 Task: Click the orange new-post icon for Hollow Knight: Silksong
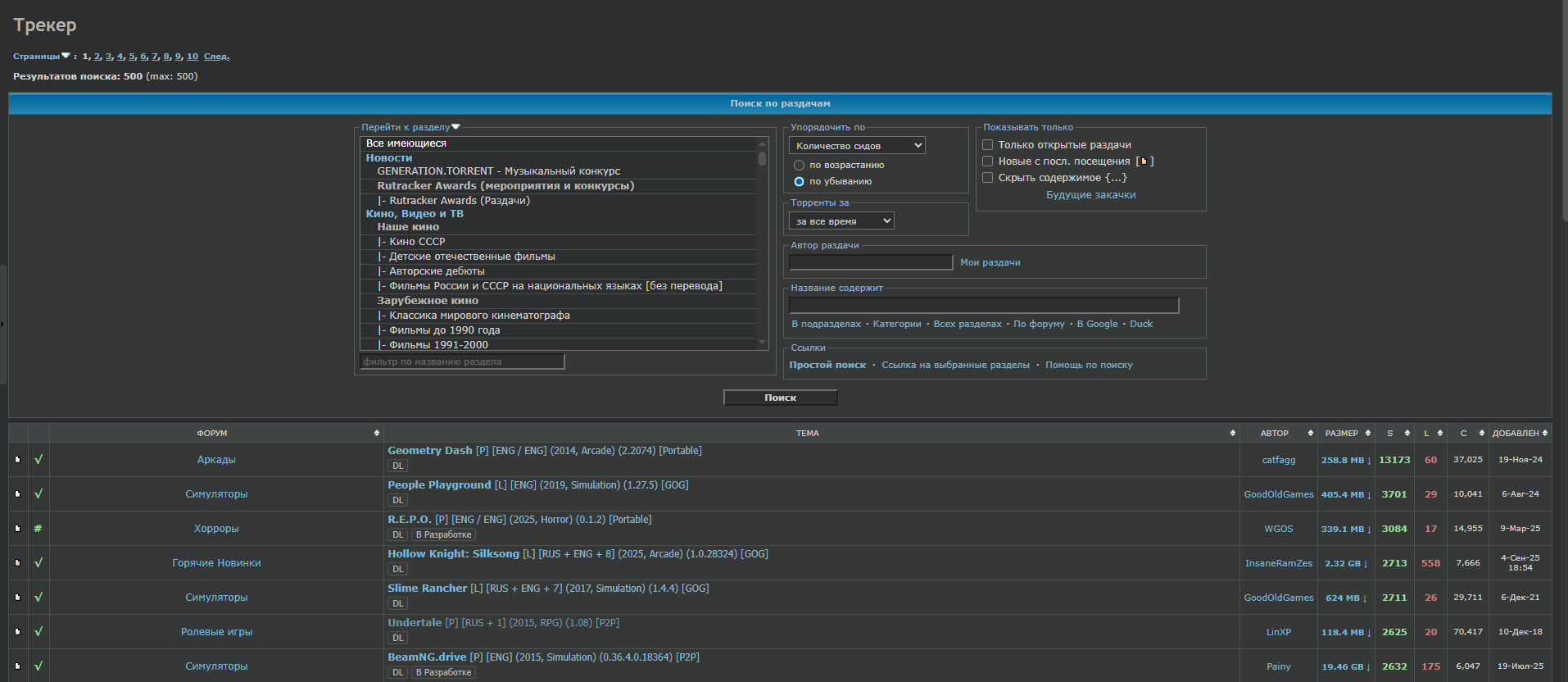[x=17, y=563]
